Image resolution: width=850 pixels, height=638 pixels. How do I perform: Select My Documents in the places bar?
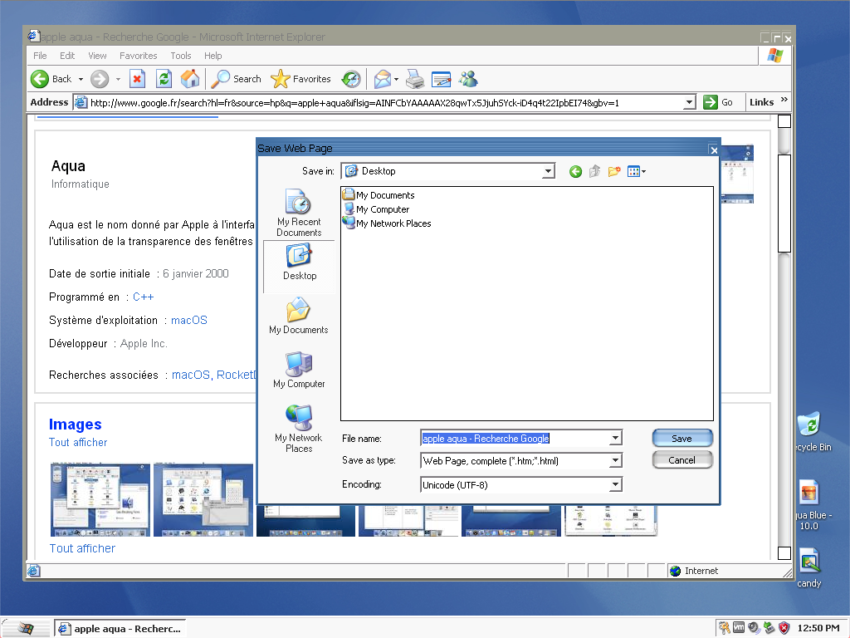coord(299,315)
